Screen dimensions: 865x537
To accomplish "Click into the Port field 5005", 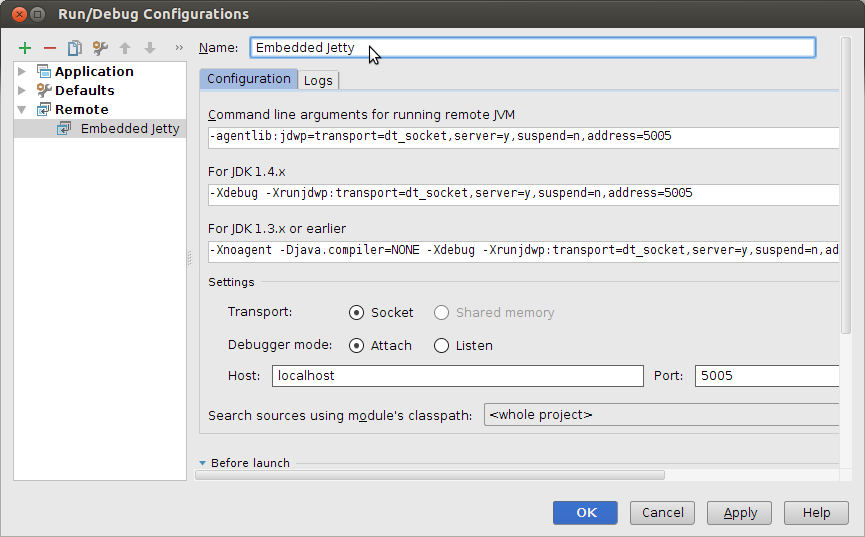I will [767, 376].
